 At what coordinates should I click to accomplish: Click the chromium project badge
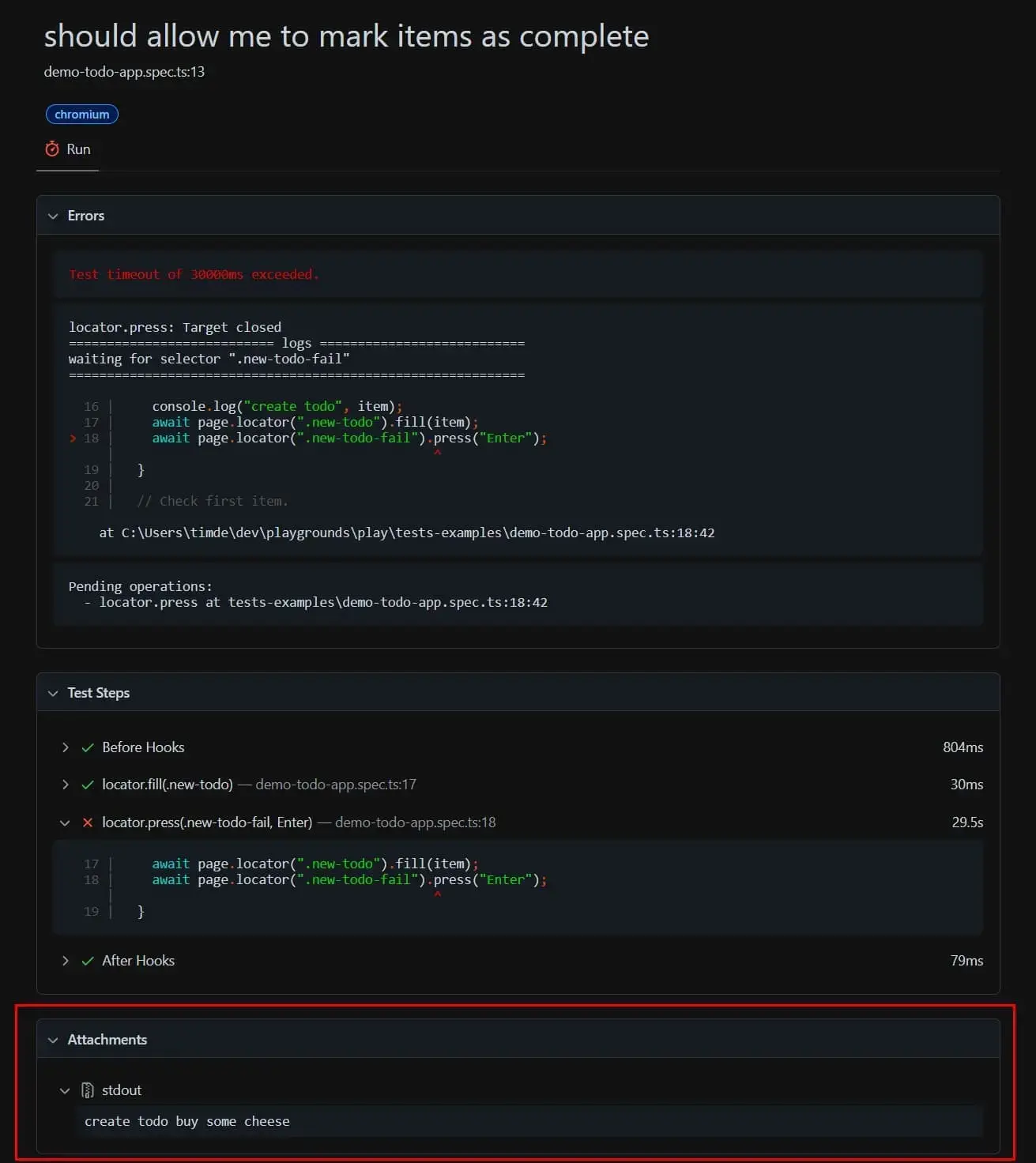(x=82, y=115)
